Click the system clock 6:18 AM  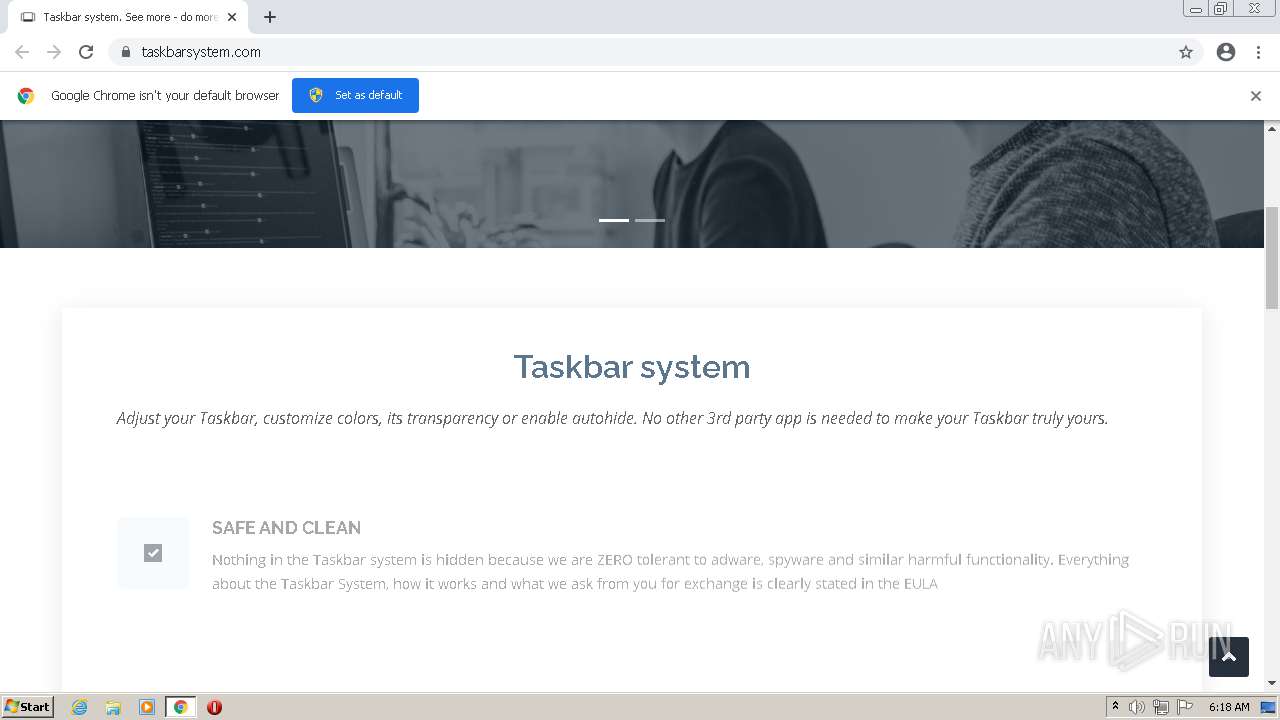tap(1229, 707)
